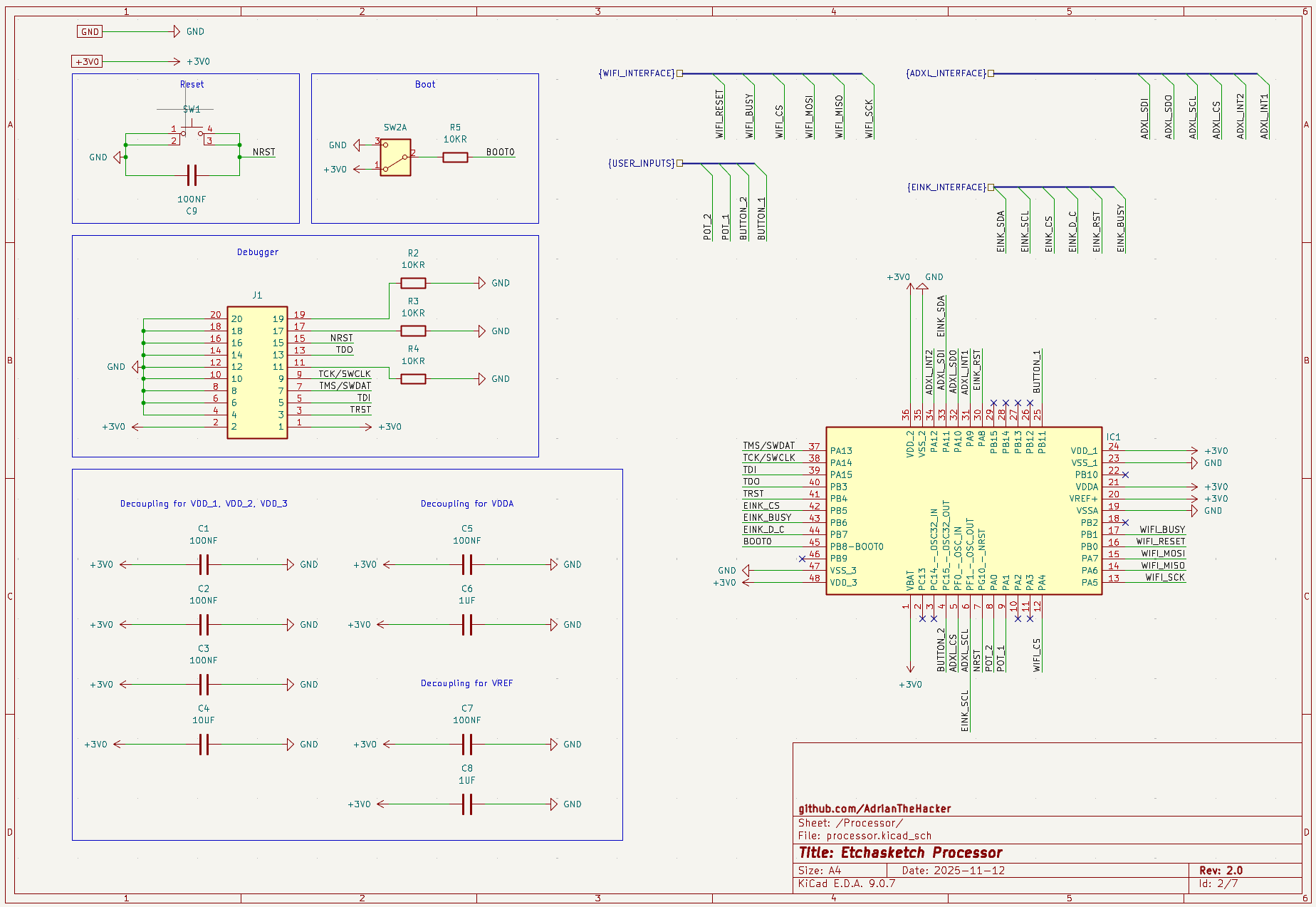Click 'Title: Etchasketch Processor' text

[900, 853]
